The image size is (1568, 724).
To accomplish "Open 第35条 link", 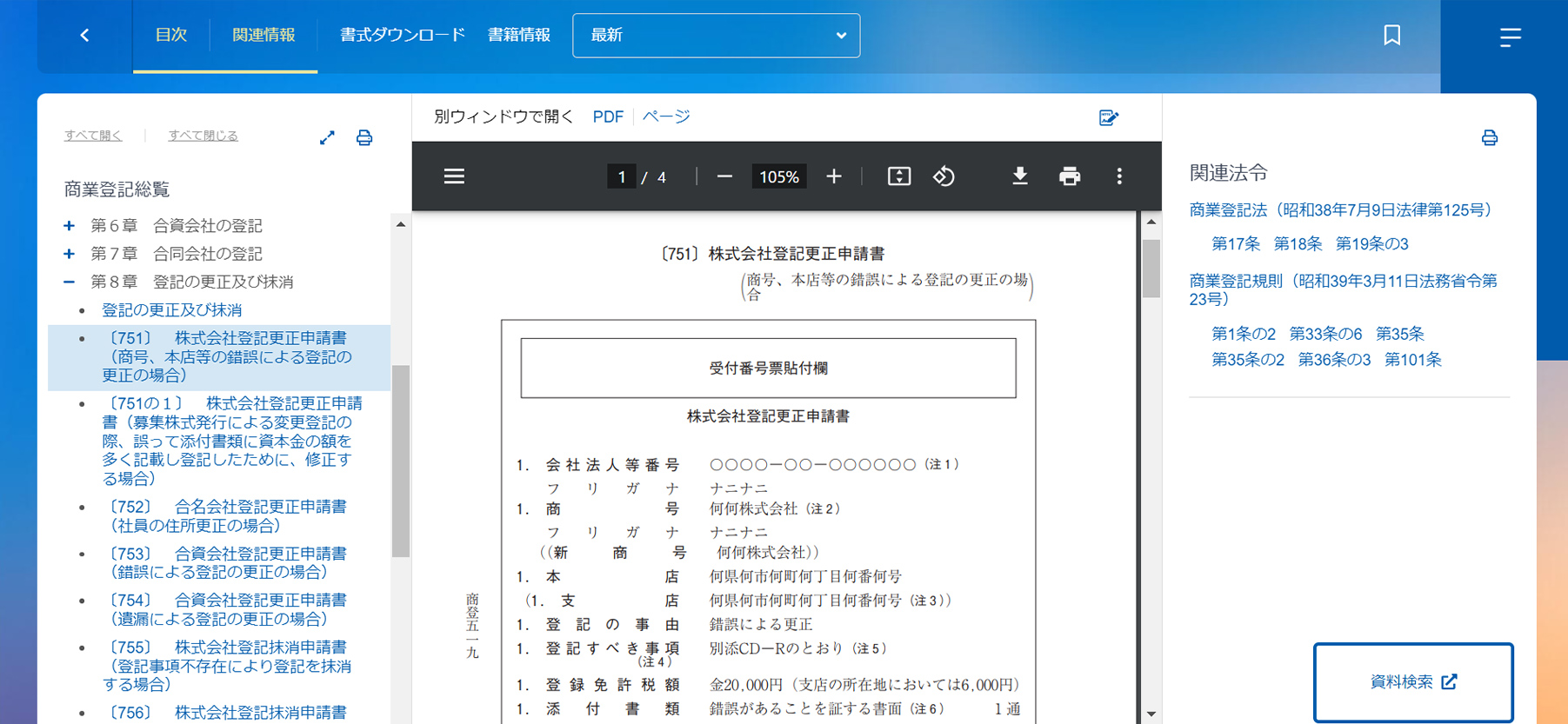I will [1399, 334].
